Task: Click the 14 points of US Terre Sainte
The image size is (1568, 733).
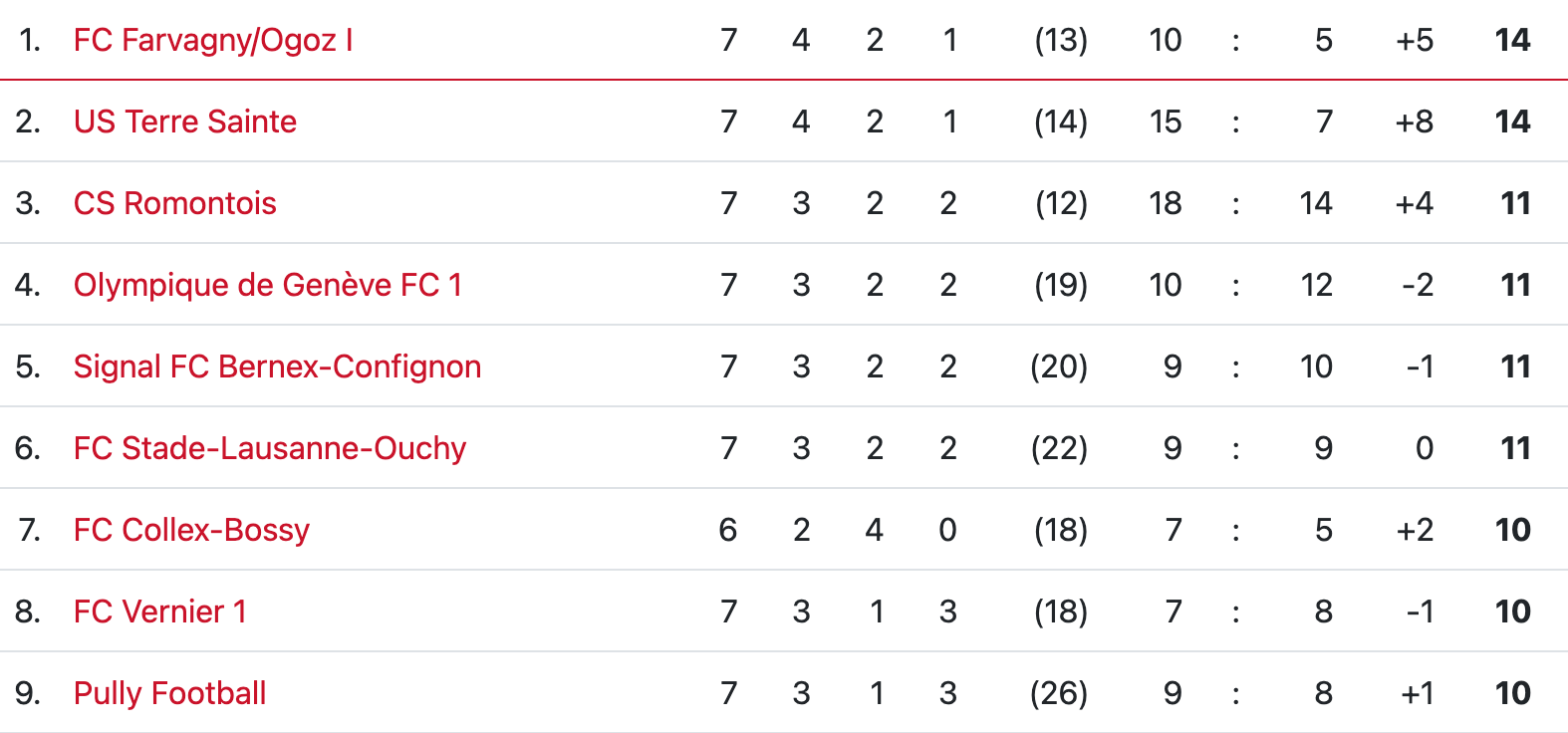Action: 1512,122
